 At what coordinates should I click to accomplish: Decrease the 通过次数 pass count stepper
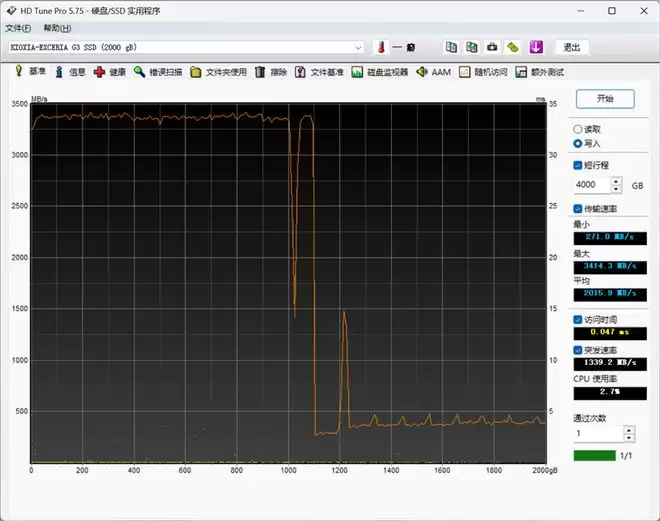(628, 438)
